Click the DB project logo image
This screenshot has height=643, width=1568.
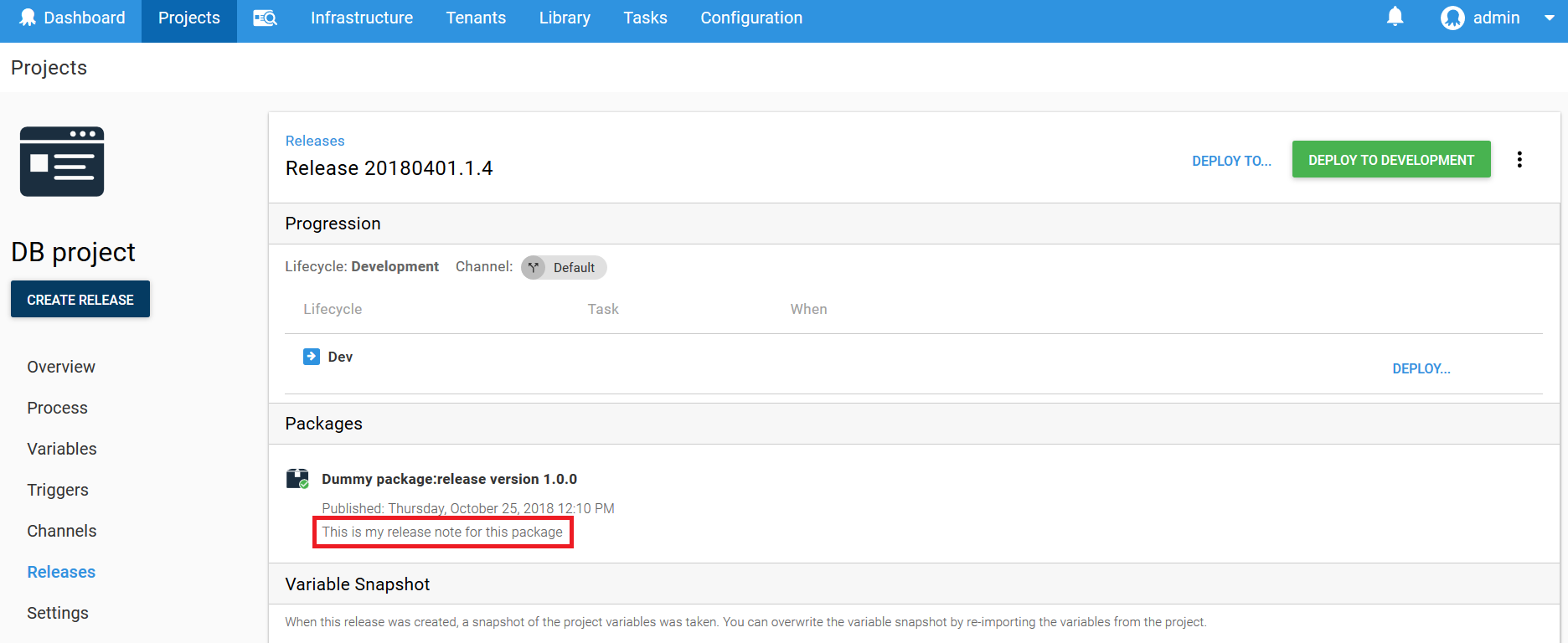pos(62,162)
